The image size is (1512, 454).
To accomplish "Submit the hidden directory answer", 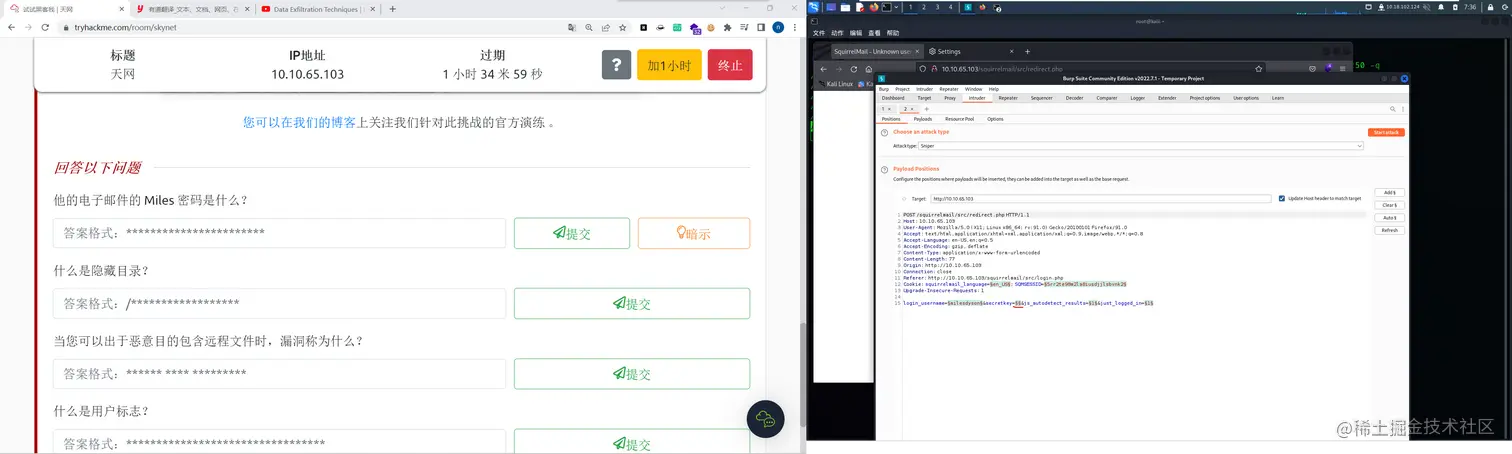I will click(x=632, y=303).
